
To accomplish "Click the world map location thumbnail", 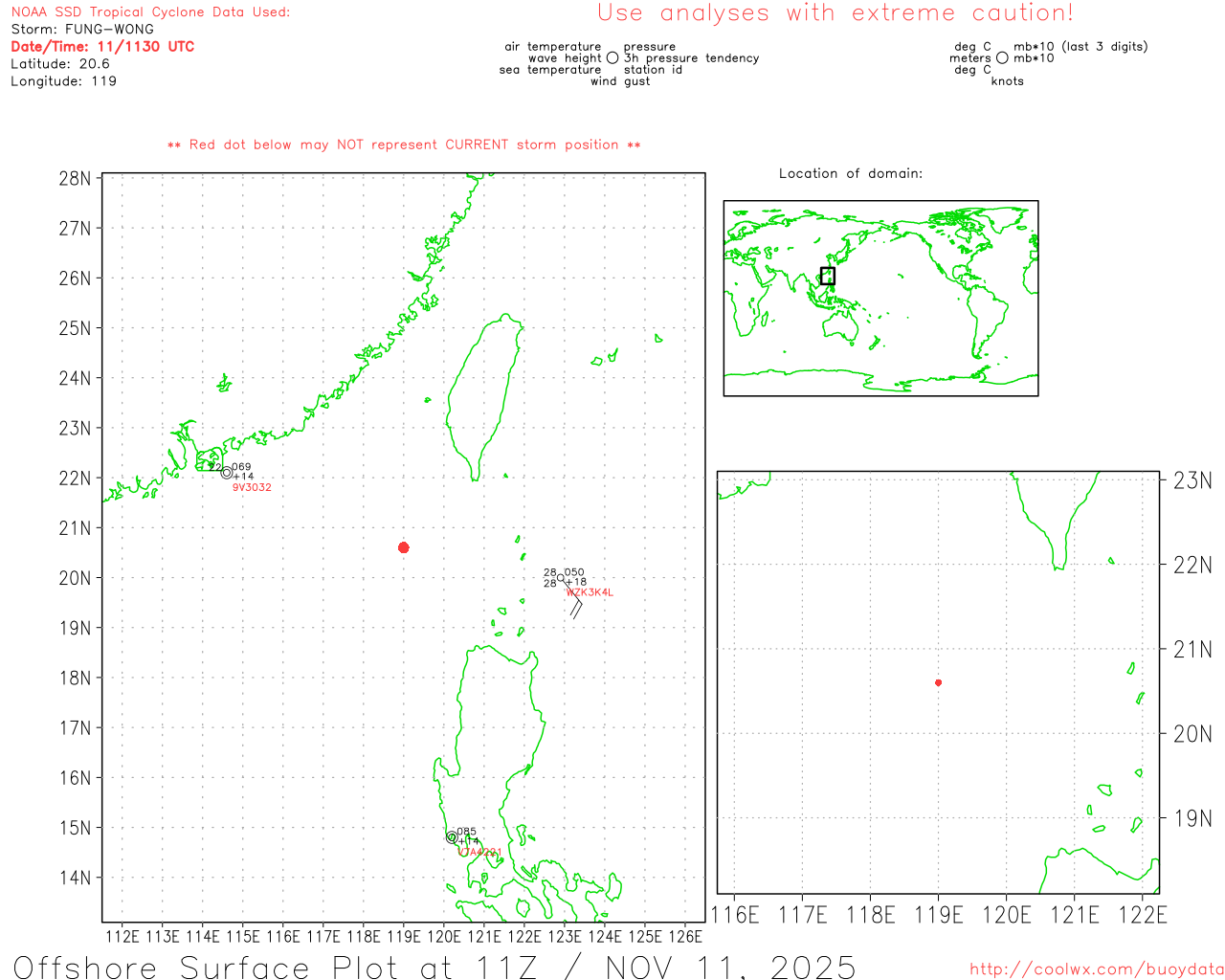I will [880, 298].
